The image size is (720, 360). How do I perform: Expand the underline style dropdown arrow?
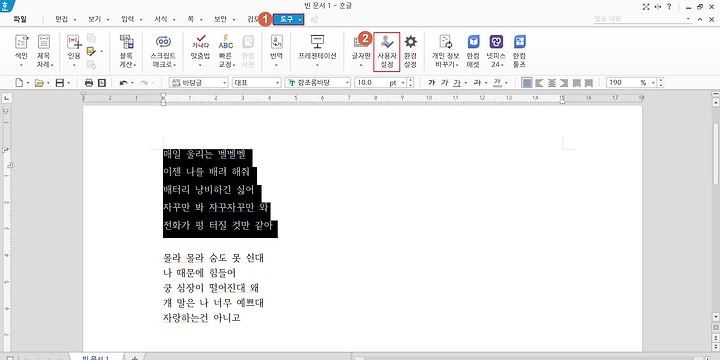point(465,83)
